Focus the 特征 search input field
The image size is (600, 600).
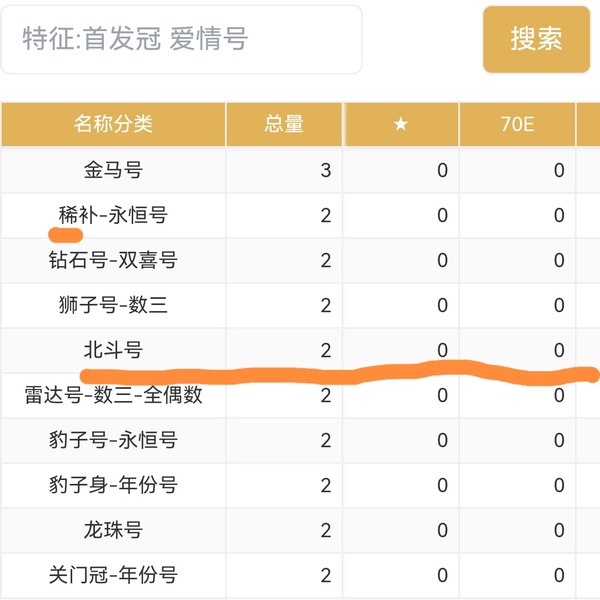[181, 39]
